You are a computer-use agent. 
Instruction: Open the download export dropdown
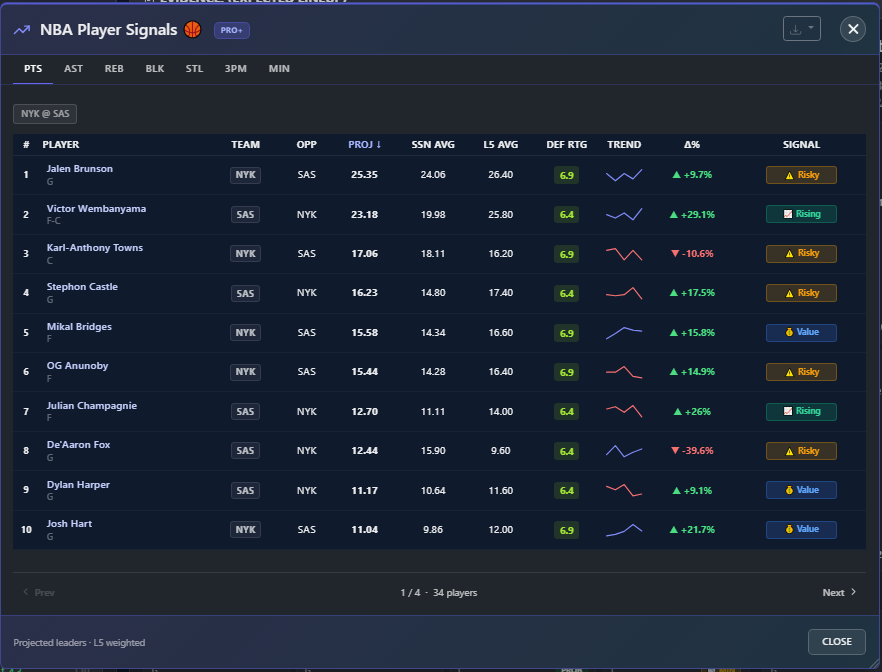coord(802,29)
